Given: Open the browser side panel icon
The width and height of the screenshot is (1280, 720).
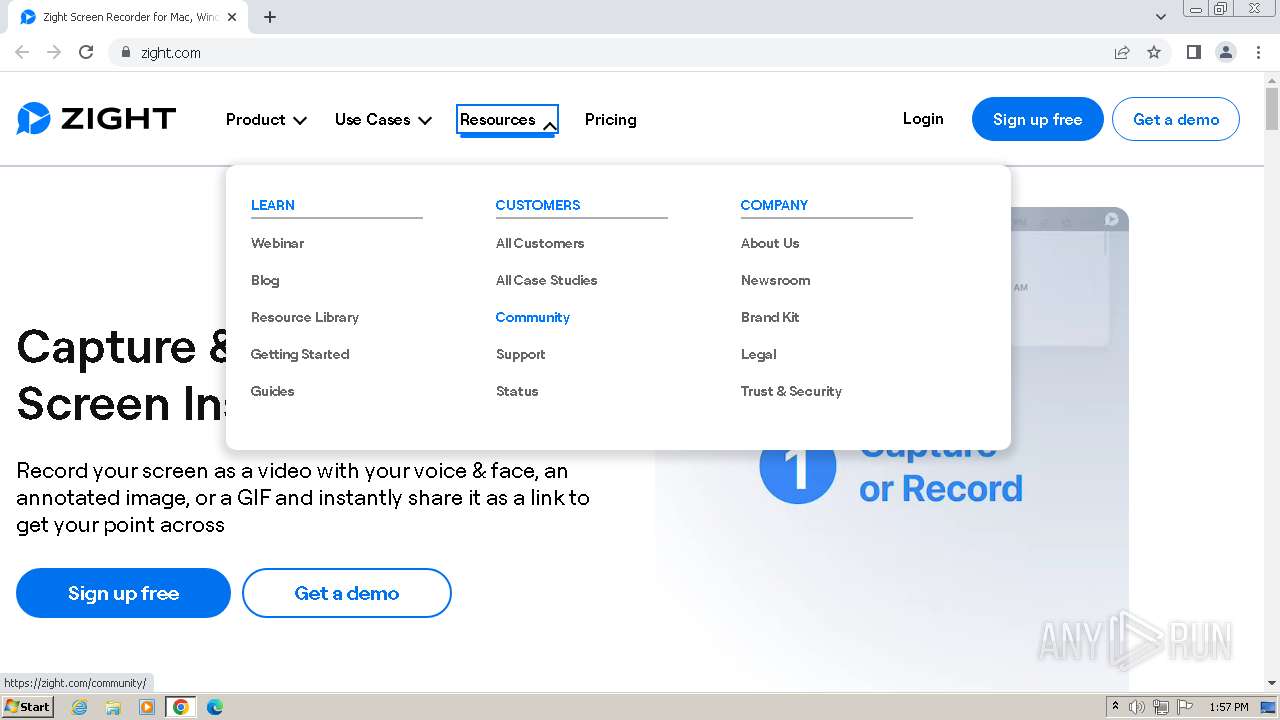Looking at the screenshot, I should [1193, 52].
